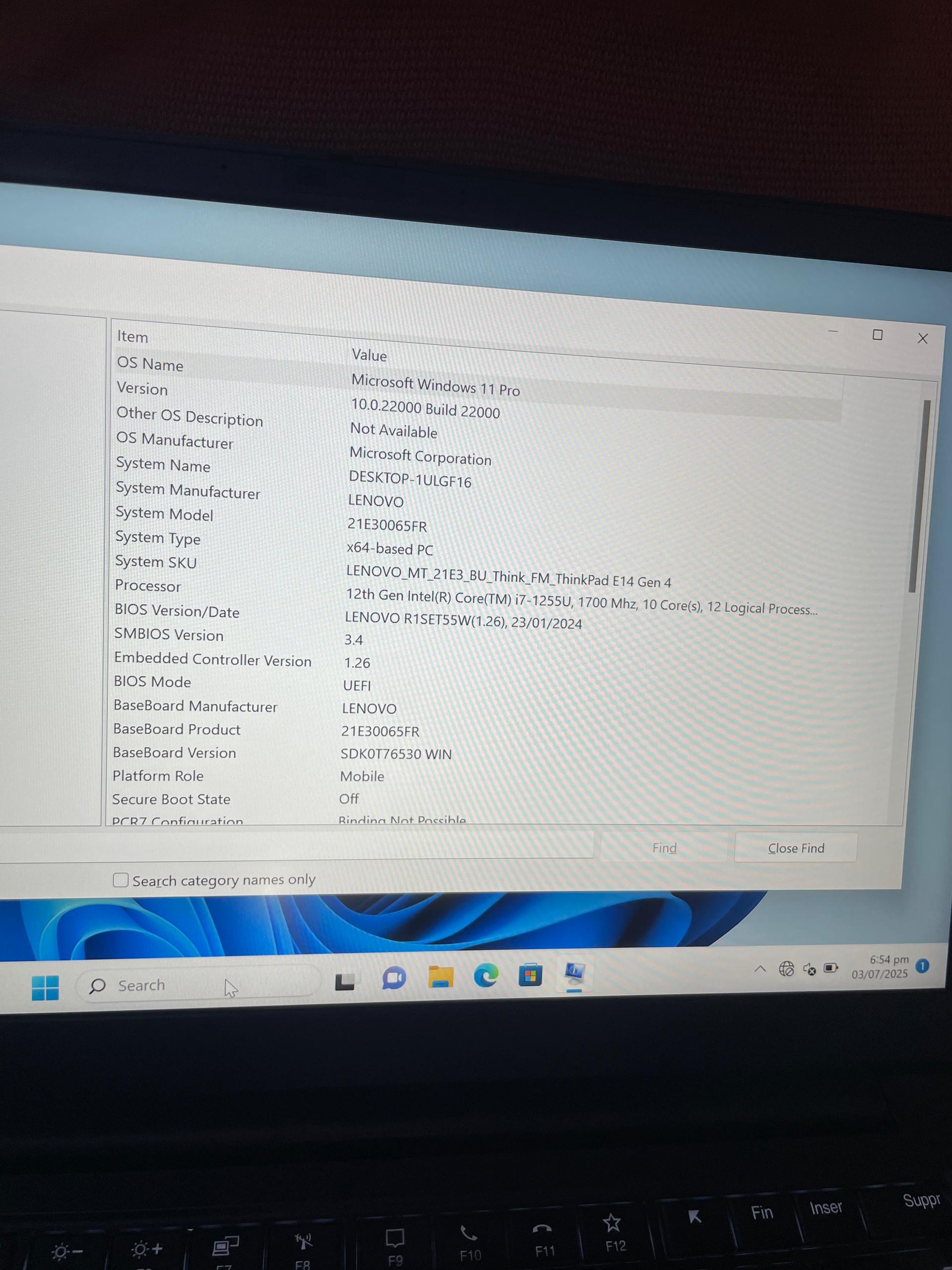Image resolution: width=952 pixels, height=1270 pixels.
Task: Minimize the System Information window
Action: point(833,331)
